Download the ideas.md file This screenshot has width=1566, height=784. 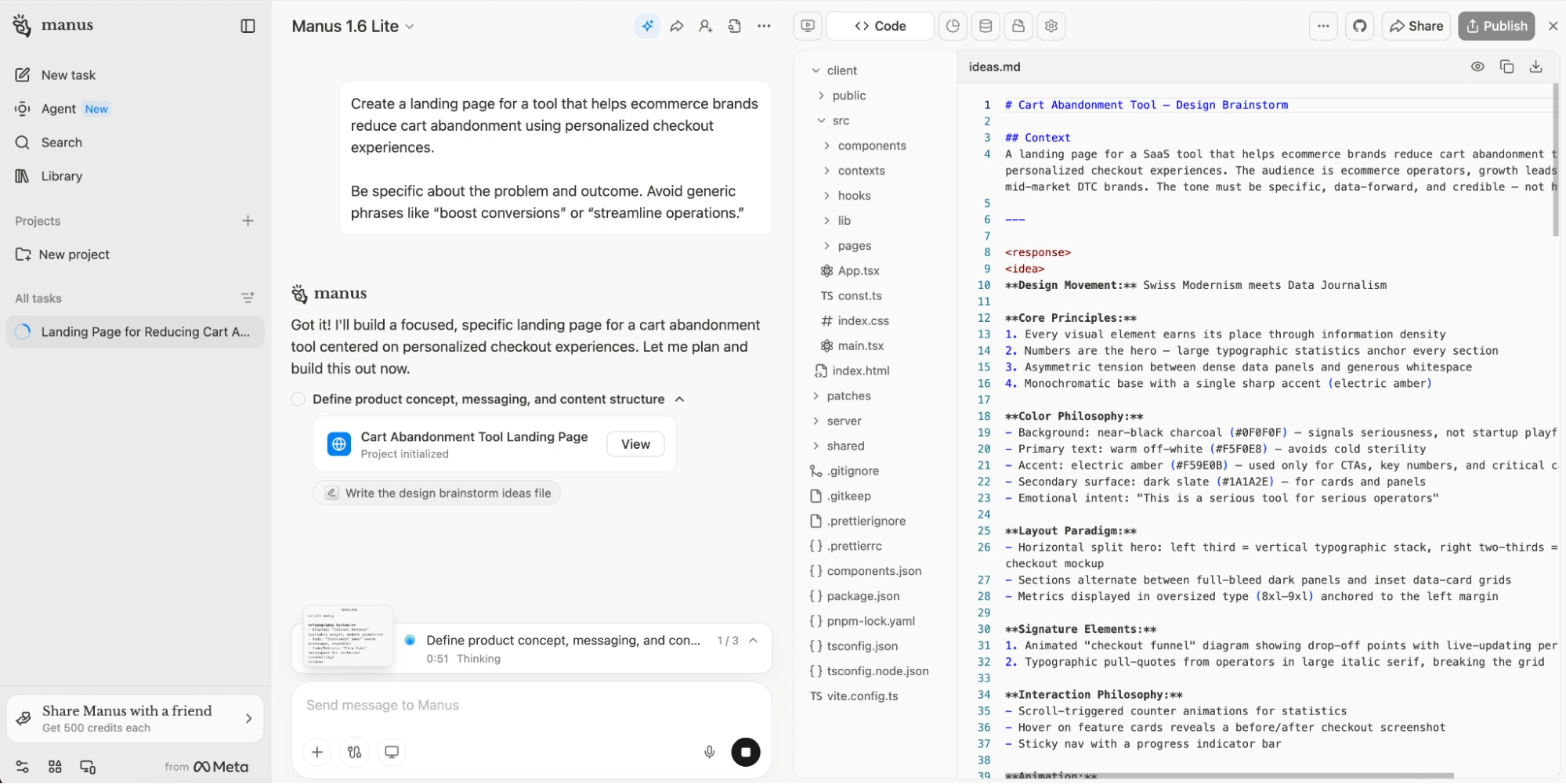point(1536,67)
